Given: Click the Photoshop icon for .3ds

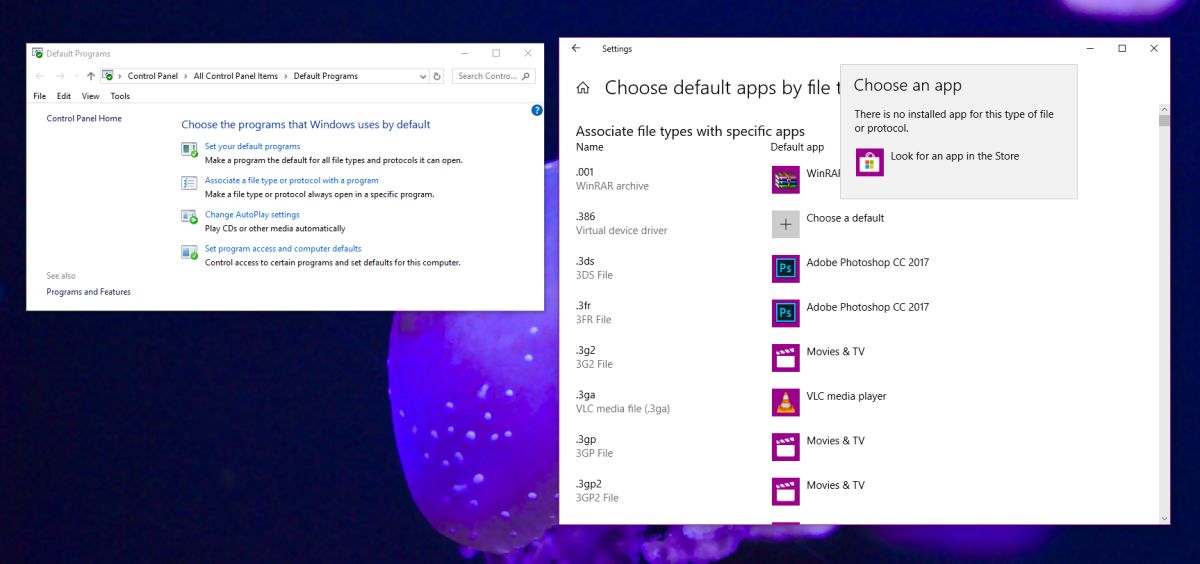Looking at the screenshot, I should 786,269.
